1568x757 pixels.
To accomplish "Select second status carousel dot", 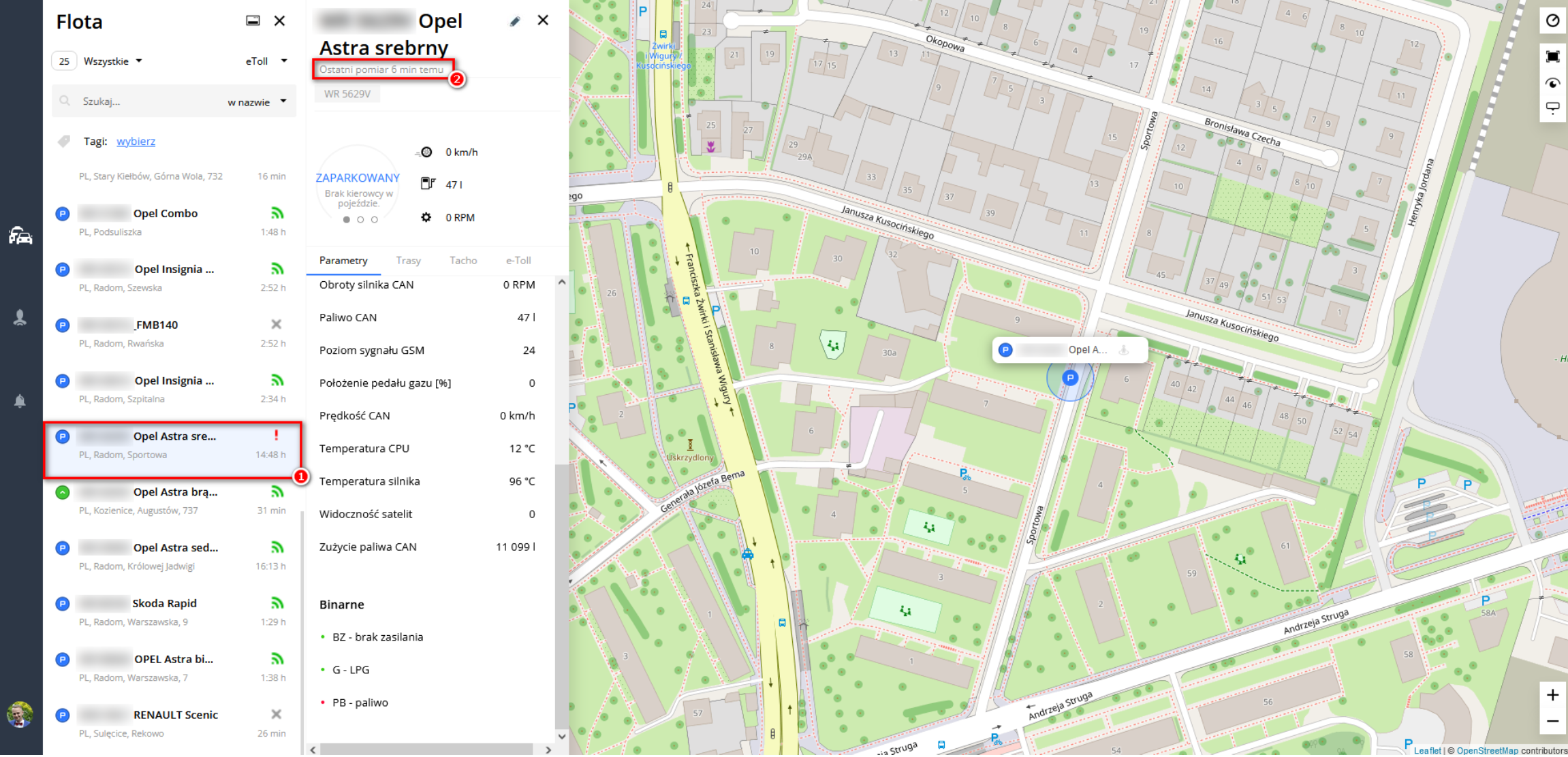I will point(360,220).
